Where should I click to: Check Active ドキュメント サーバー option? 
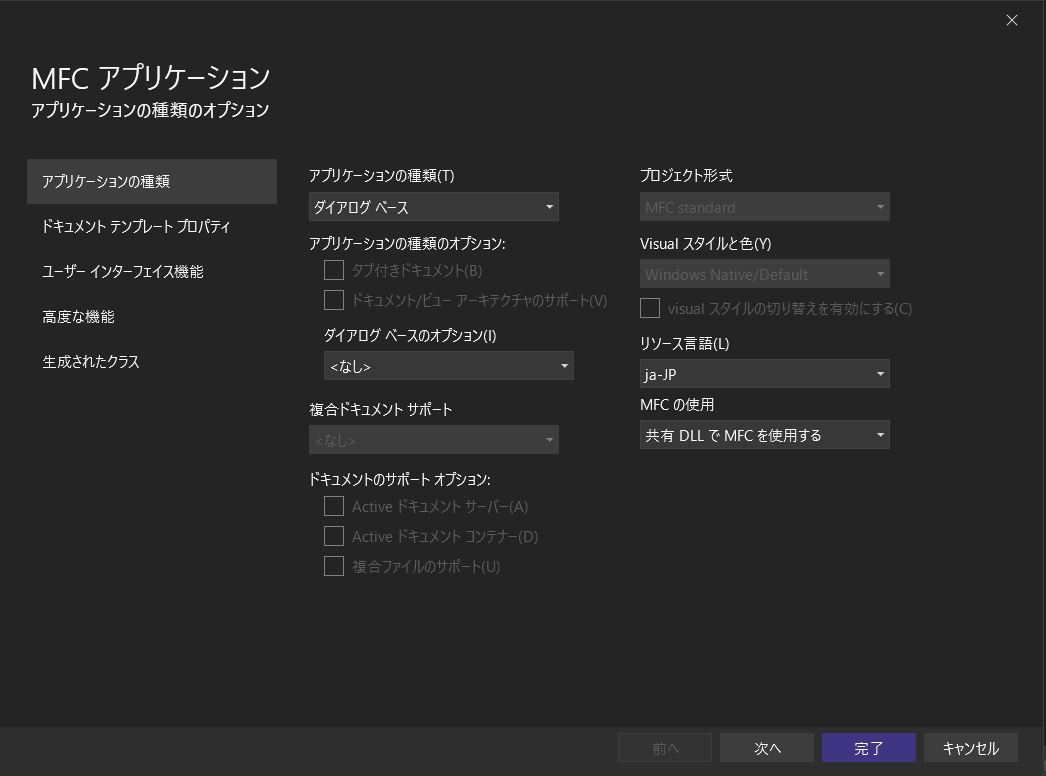[334, 507]
